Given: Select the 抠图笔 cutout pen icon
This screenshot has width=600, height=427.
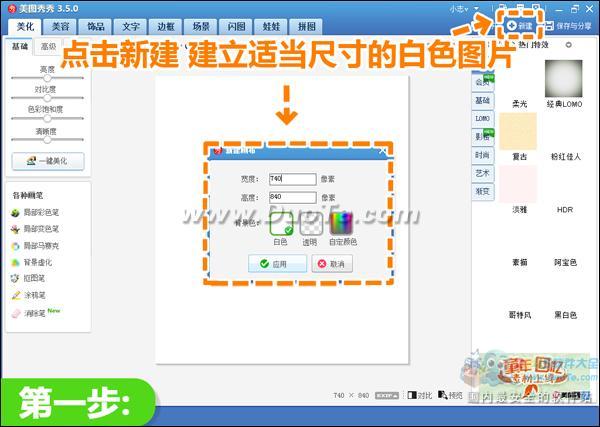Looking at the screenshot, I should tap(15, 279).
